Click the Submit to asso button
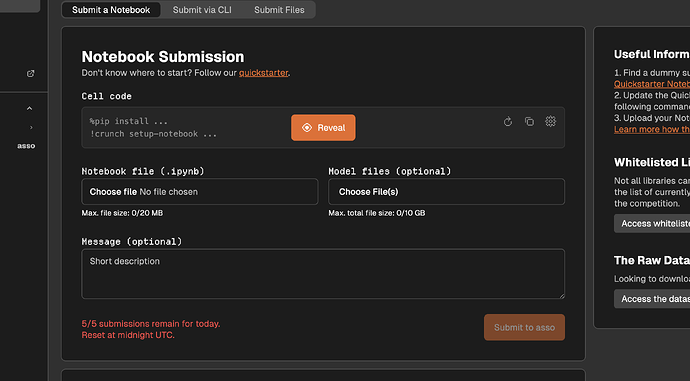Viewport: 690px width, 381px height. 524,327
